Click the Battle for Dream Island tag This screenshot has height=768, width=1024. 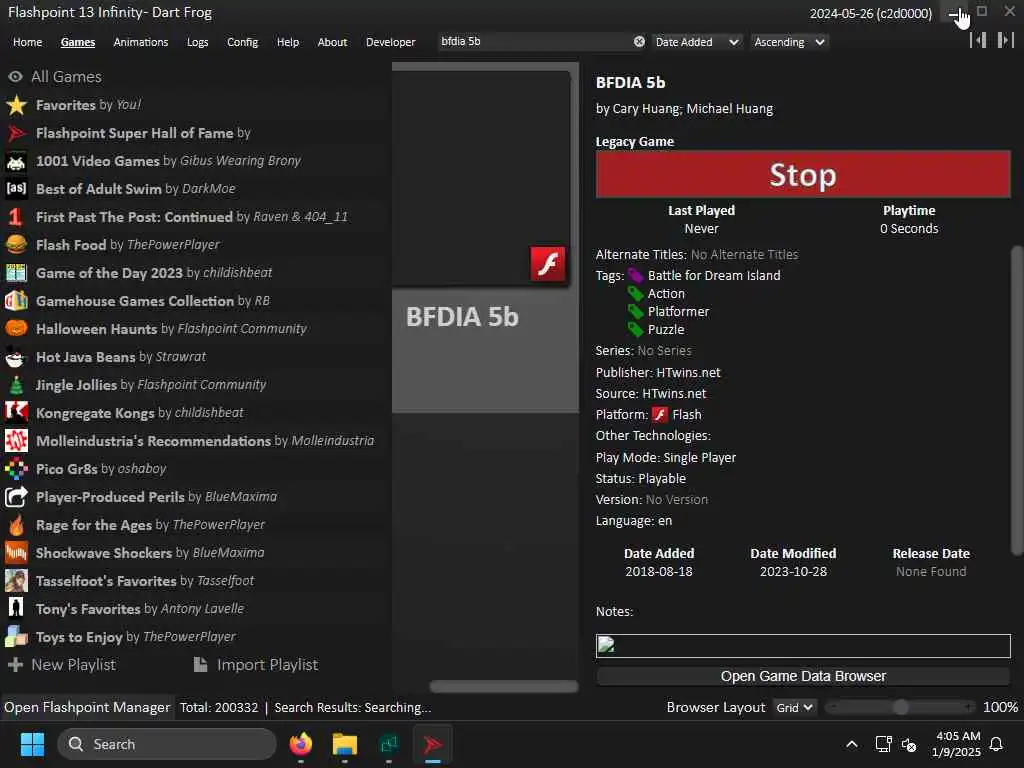click(x=714, y=276)
